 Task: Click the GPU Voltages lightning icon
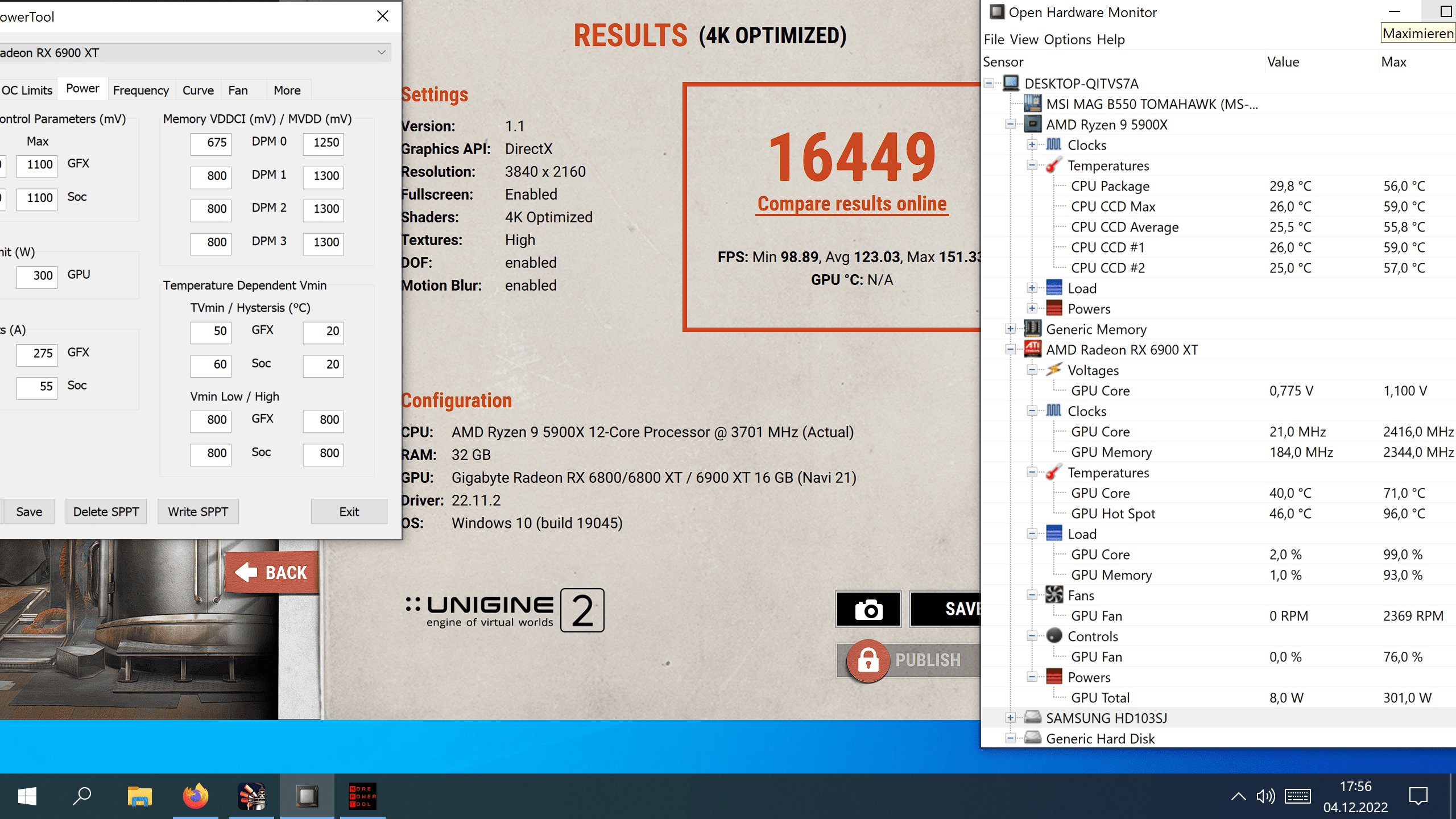(x=1054, y=370)
